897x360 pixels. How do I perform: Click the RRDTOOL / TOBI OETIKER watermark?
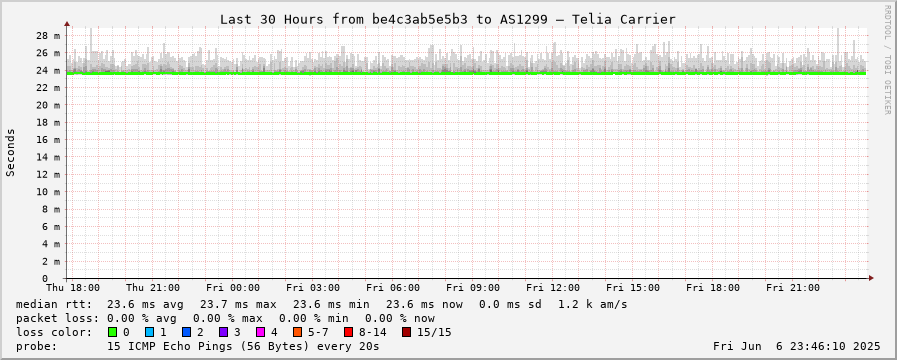click(x=887, y=60)
